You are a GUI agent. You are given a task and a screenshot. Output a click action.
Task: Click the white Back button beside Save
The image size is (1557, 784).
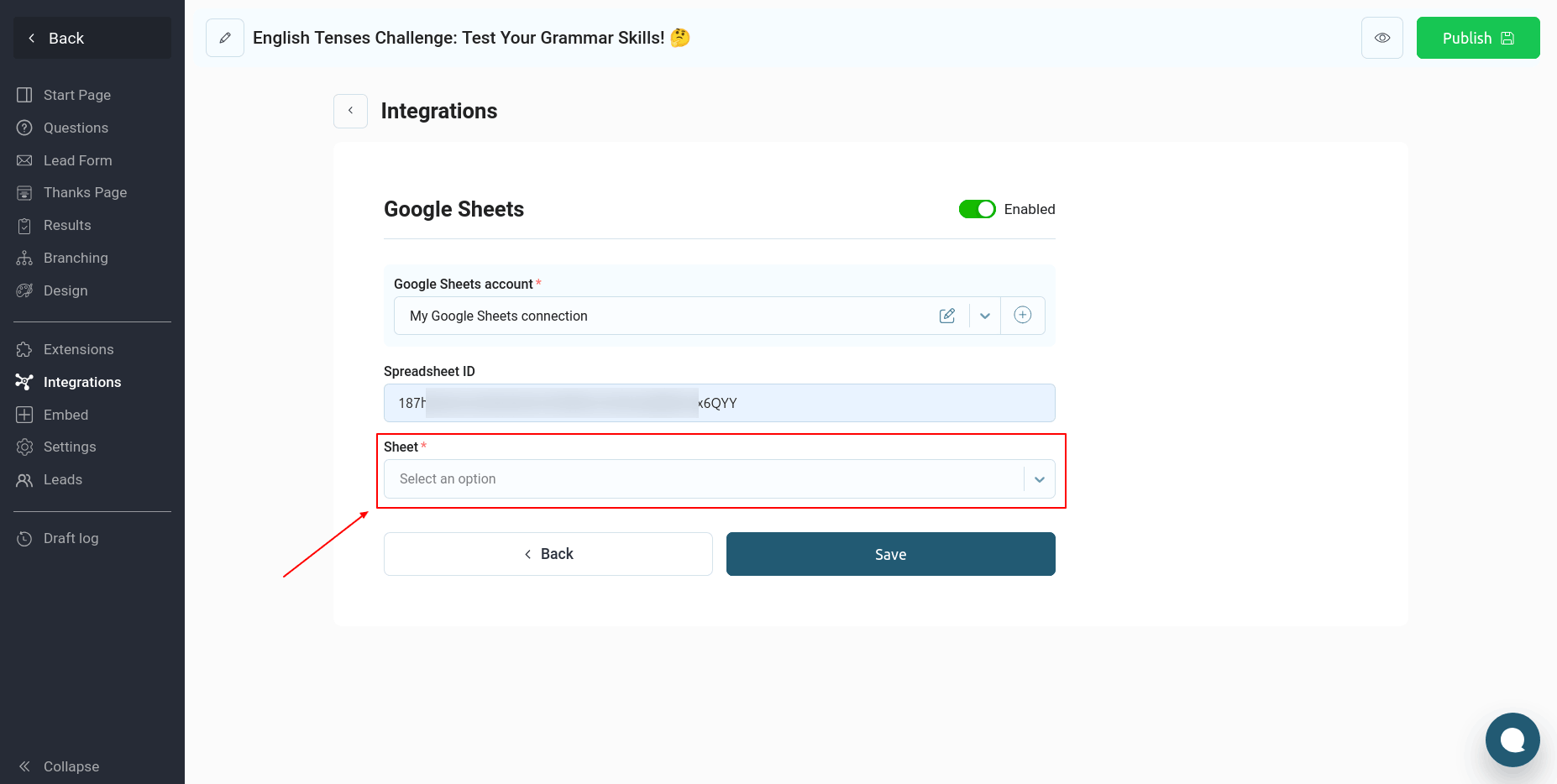point(548,554)
